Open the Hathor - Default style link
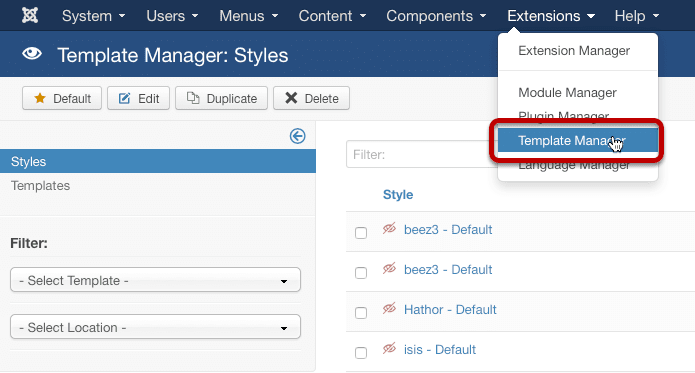695x373 pixels. point(450,309)
